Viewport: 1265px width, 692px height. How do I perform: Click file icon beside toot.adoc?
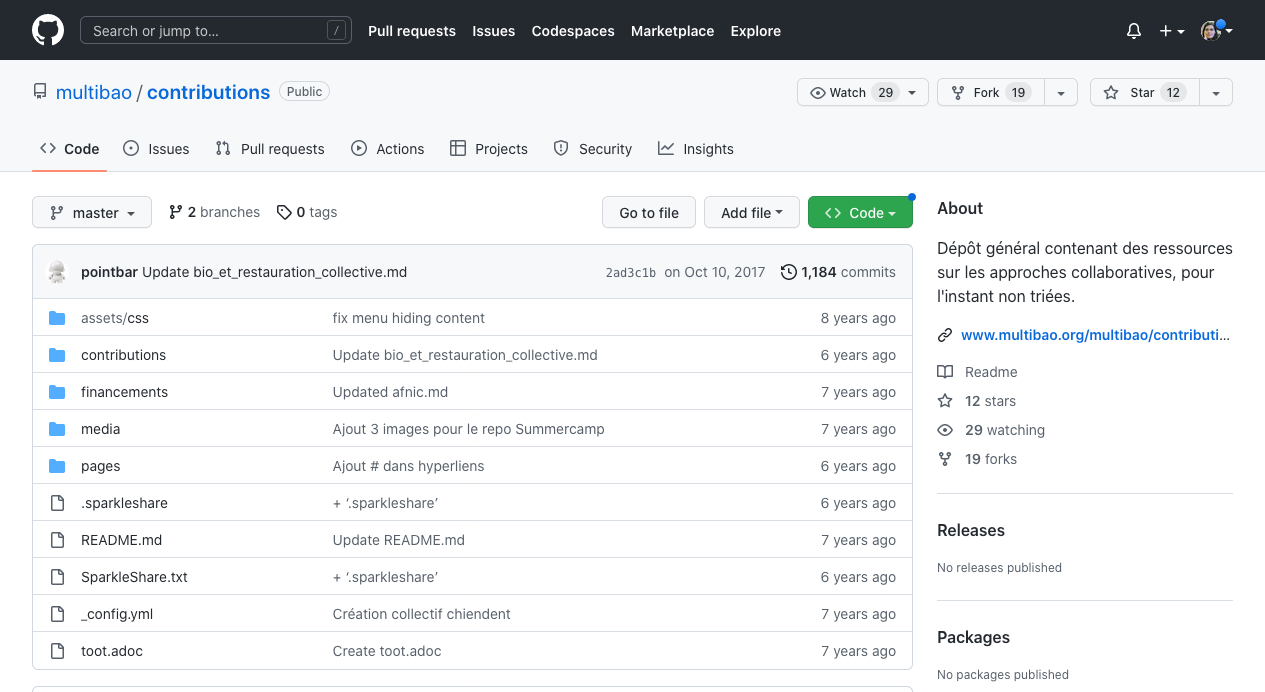pyautogui.click(x=57, y=651)
